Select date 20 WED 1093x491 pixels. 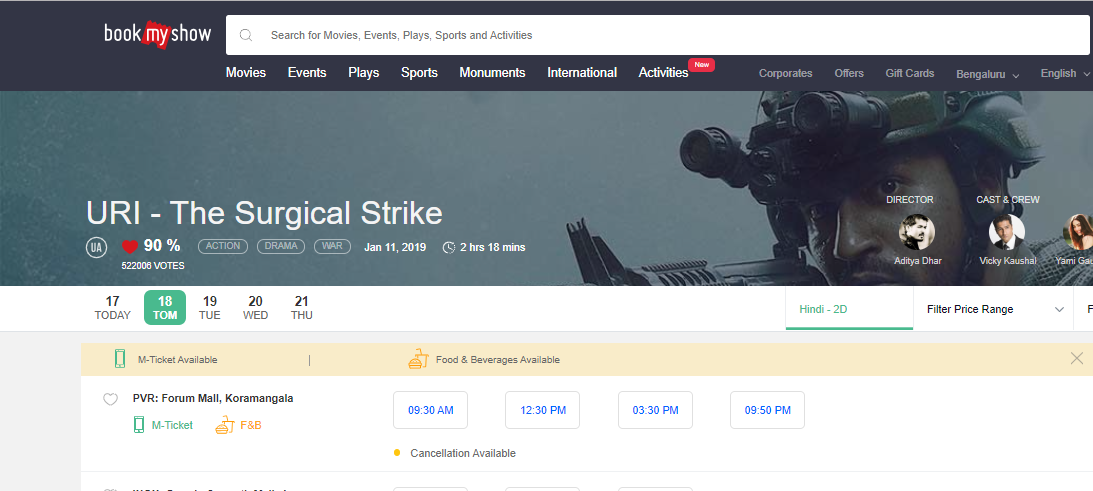[x=255, y=308]
